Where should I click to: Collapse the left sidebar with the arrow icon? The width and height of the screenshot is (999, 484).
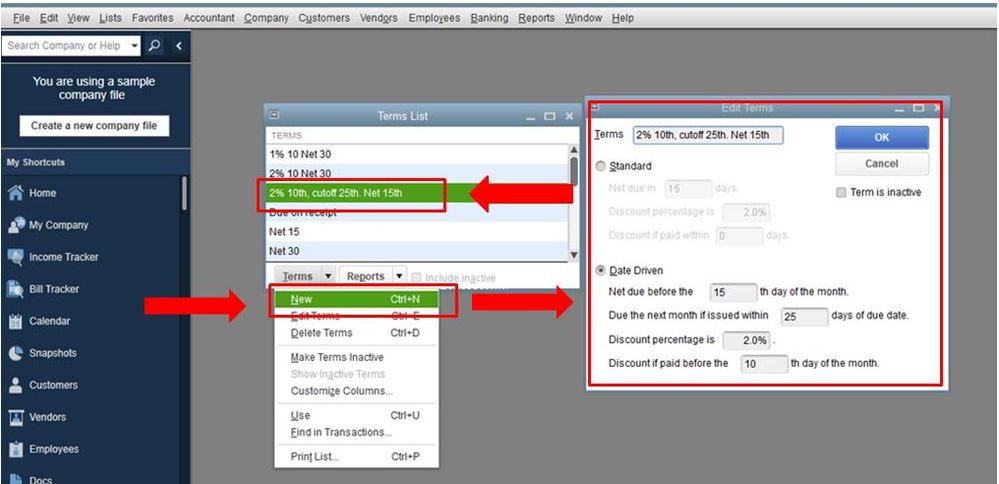(179, 46)
